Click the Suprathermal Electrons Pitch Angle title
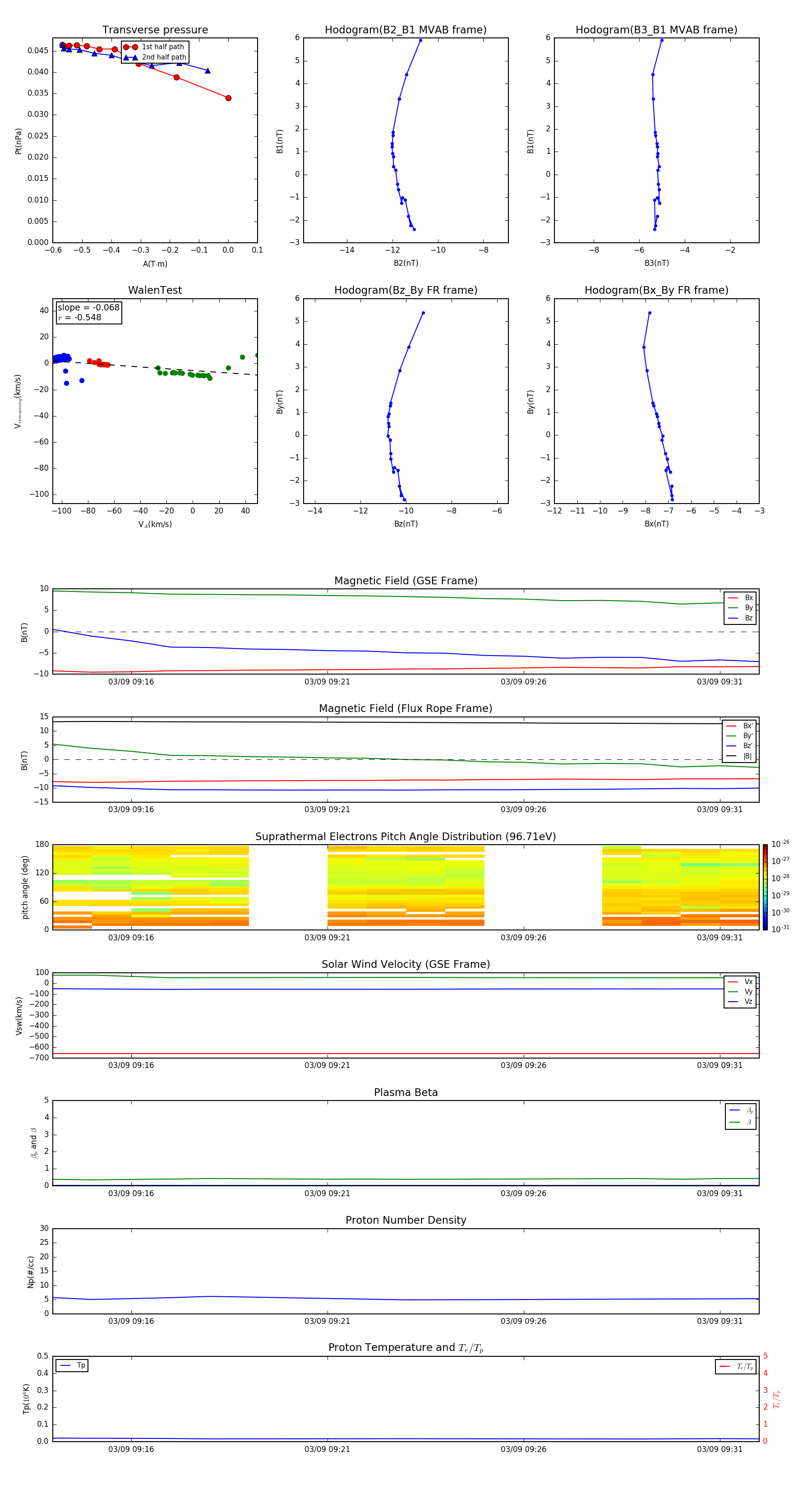 point(406,837)
